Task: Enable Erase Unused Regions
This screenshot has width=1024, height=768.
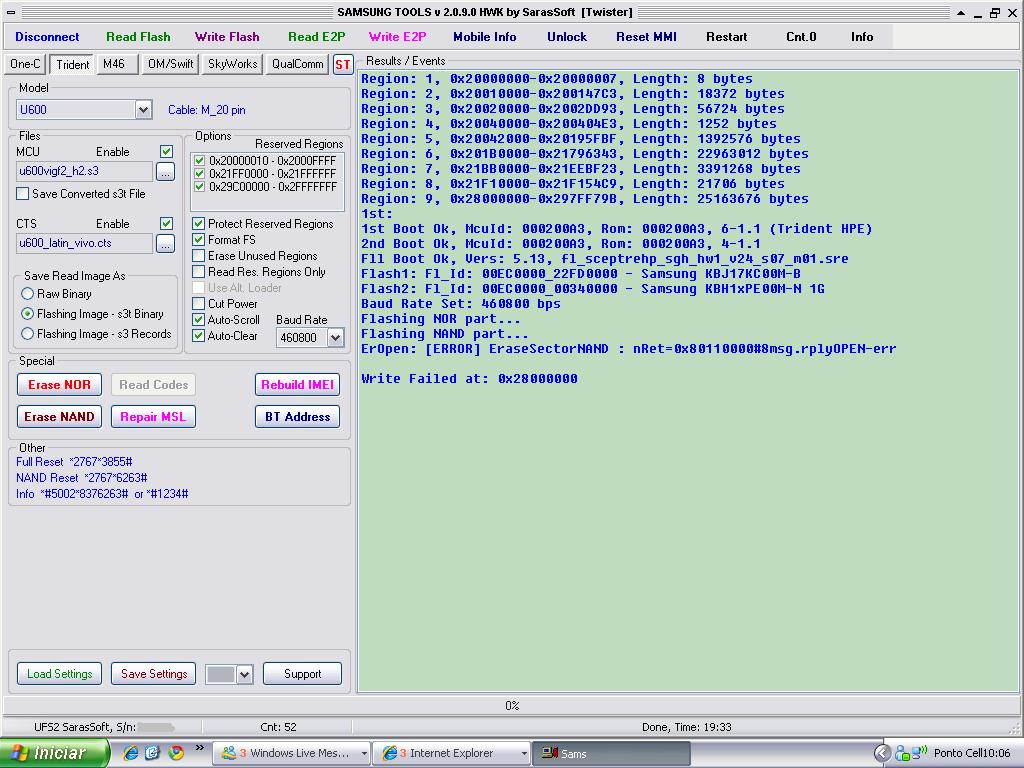Action: point(199,256)
